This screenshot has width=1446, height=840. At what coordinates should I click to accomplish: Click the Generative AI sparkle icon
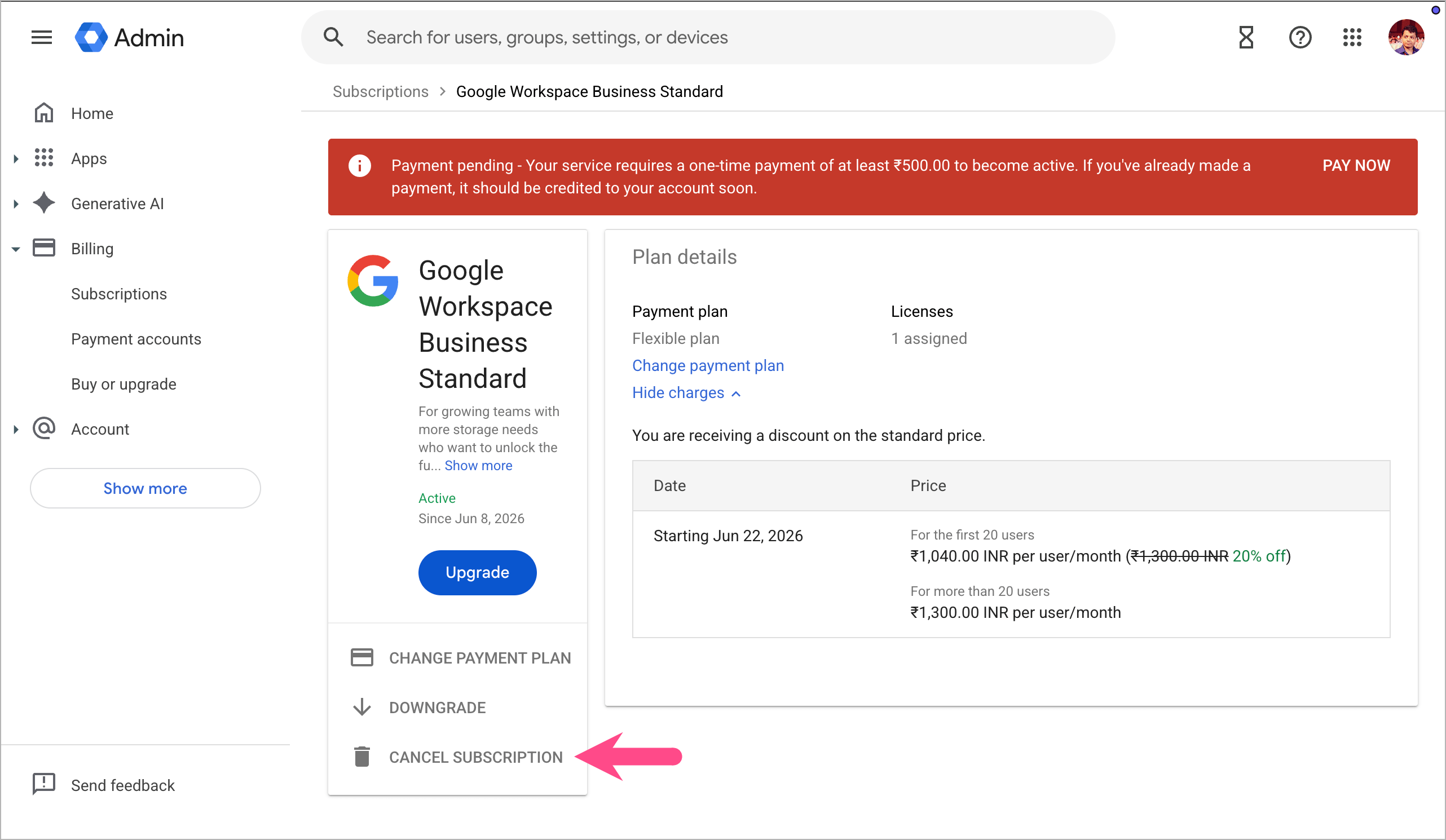(44, 203)
